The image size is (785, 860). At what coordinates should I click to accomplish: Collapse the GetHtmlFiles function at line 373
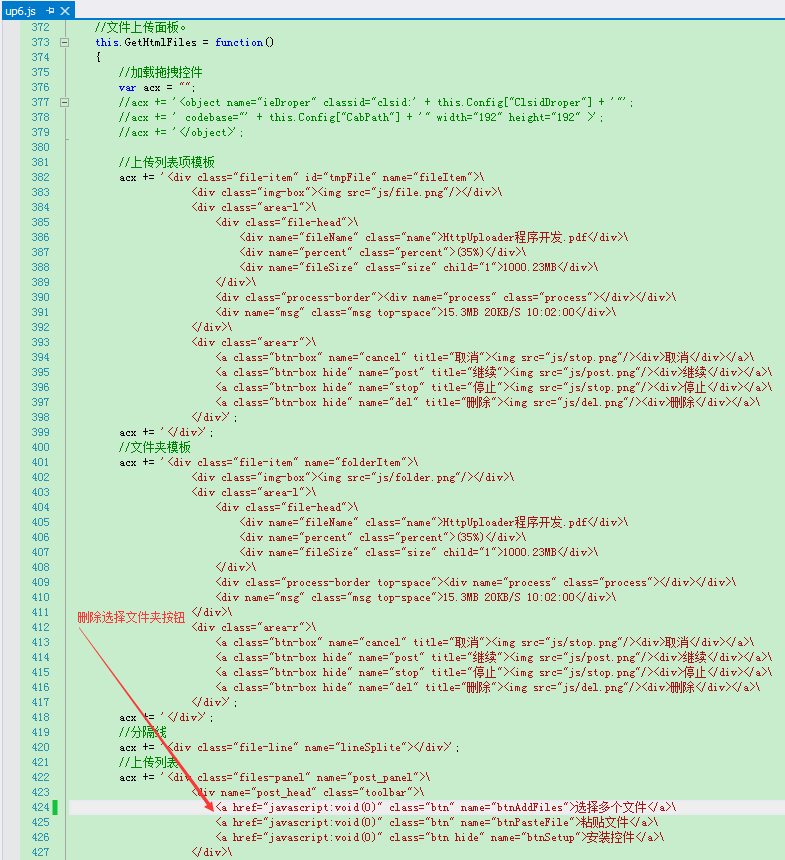[65, 42]
